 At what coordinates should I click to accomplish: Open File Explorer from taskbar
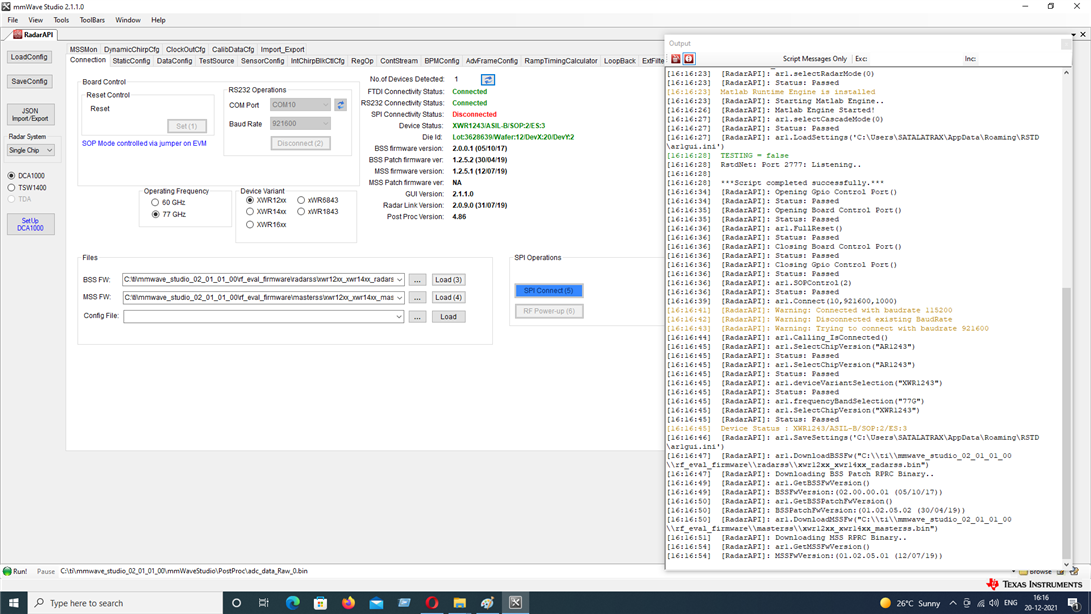460,603
